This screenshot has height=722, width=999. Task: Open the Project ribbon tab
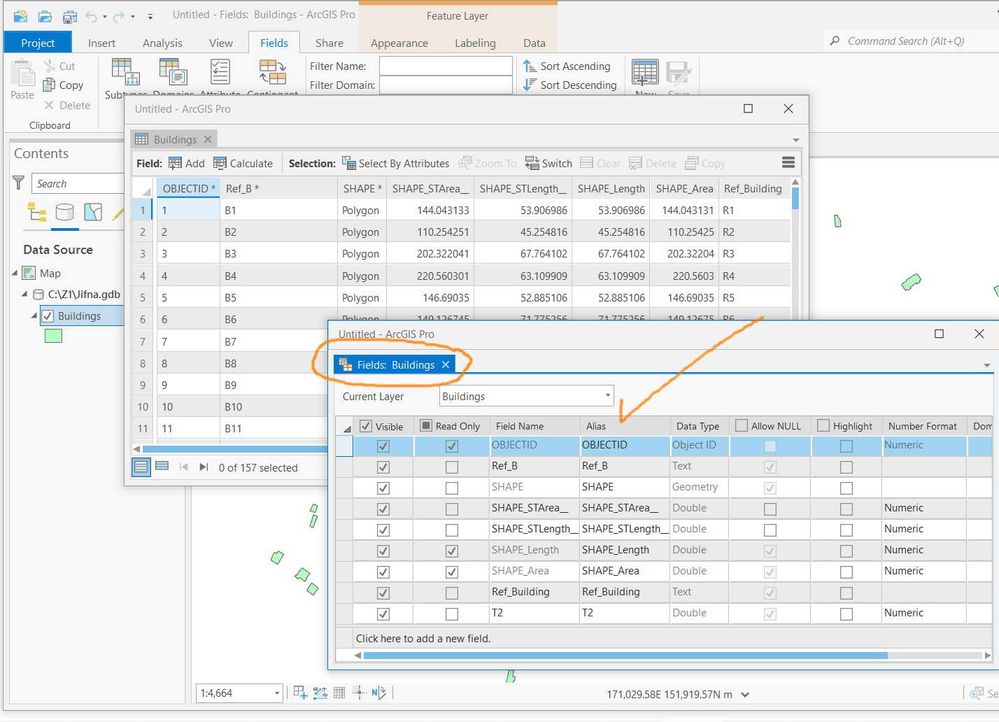coord(38,43)
